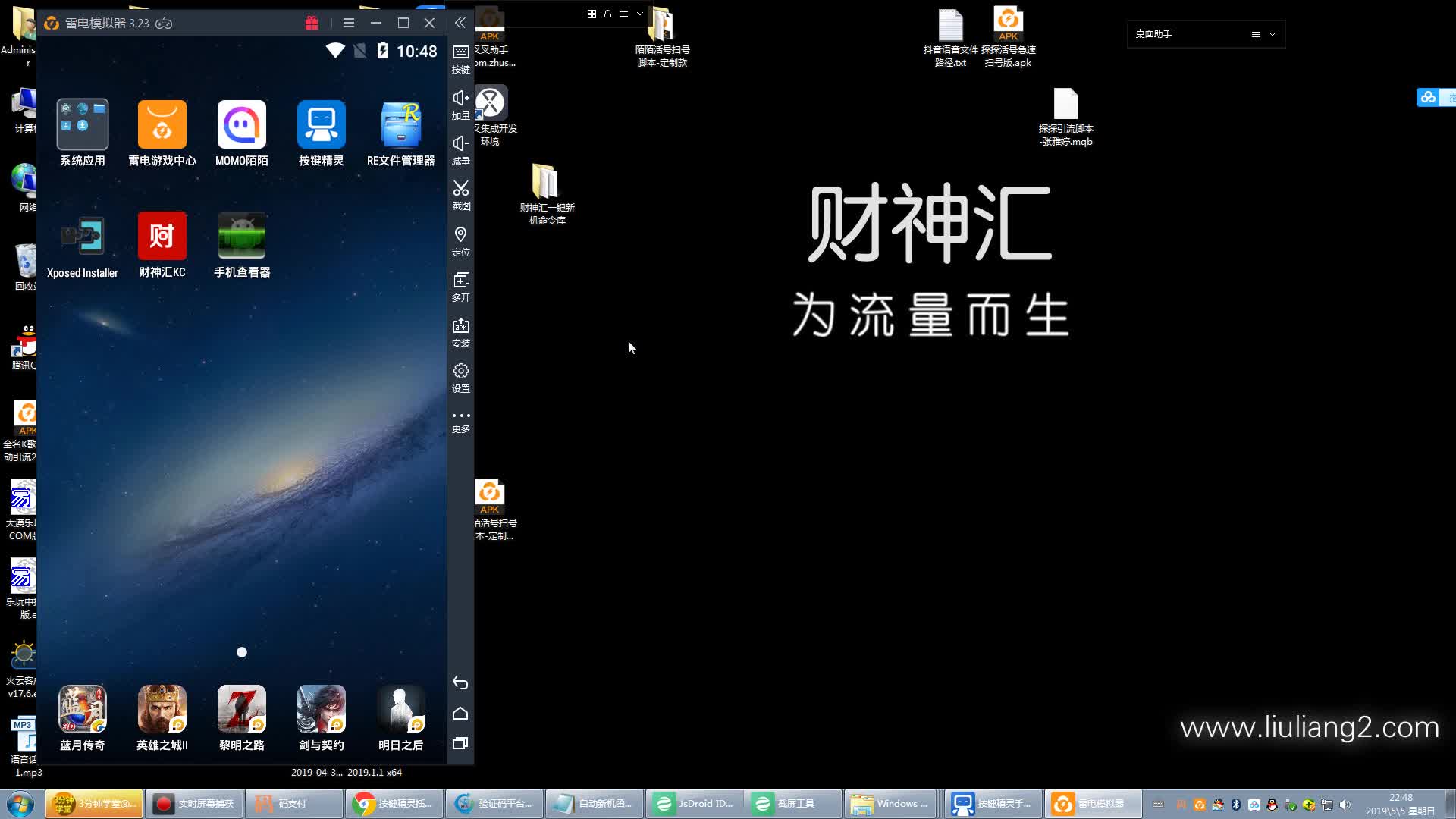The width and height of the screenshot is (1456, 819).
Task: Click Android home button in sidebar
Action: click(460, 714)
